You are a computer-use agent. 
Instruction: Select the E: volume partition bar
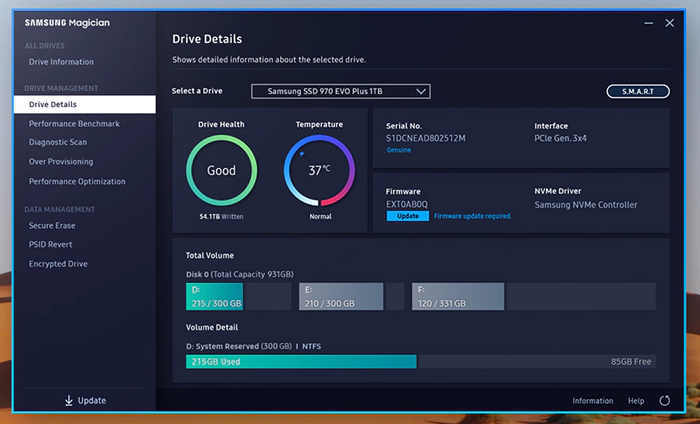tap(341, 296)
